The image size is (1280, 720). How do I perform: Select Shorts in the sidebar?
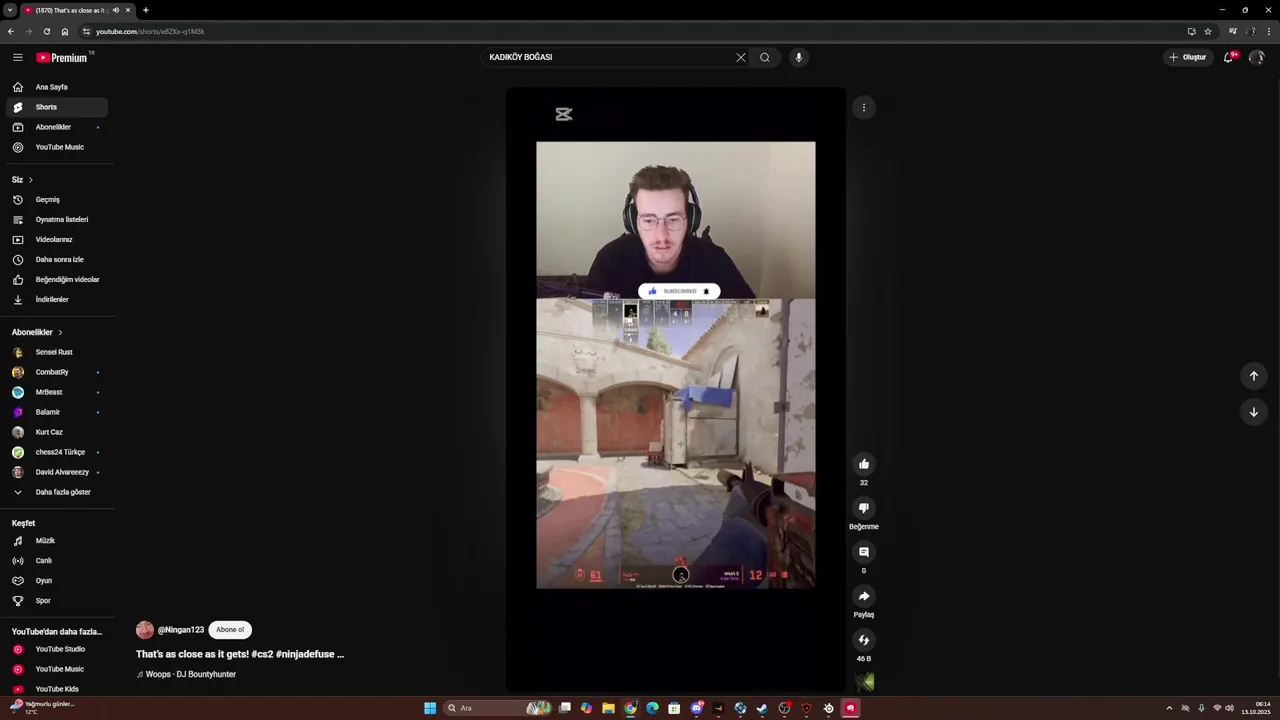coord(57,107)
